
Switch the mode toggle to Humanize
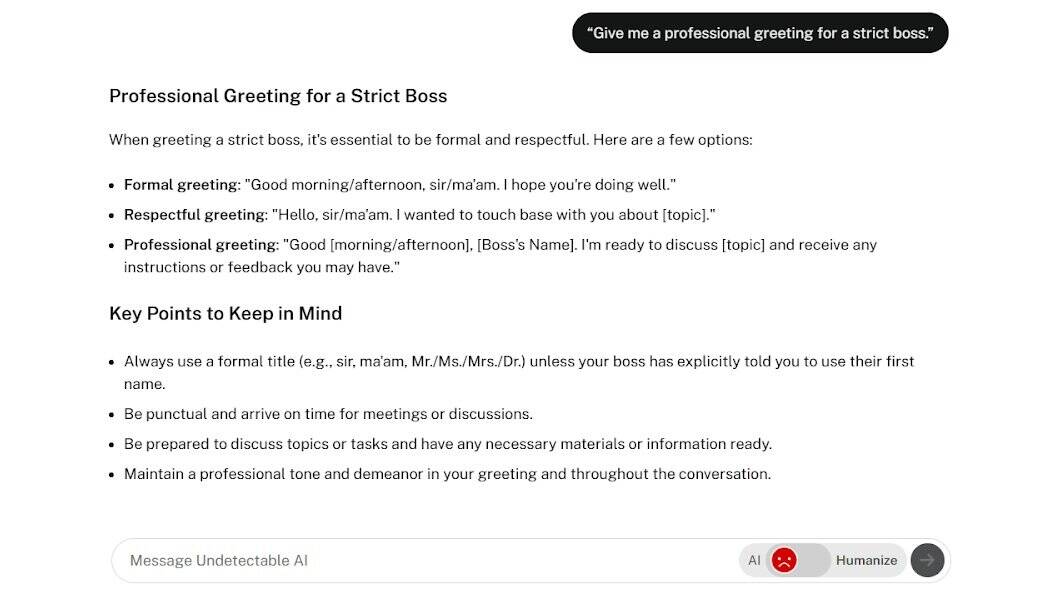[x=866, y=560]
